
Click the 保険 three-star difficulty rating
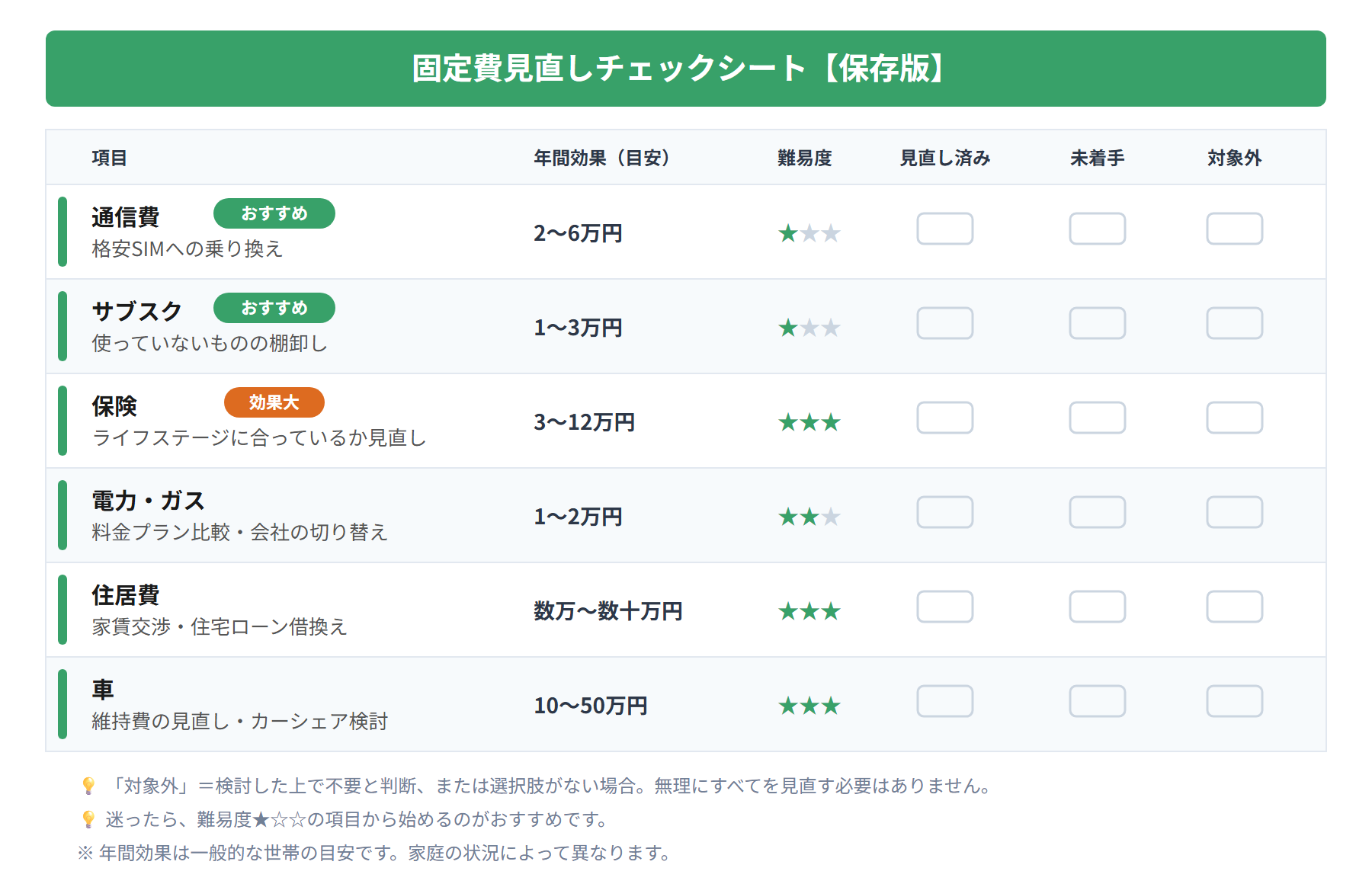coord(809,422)
